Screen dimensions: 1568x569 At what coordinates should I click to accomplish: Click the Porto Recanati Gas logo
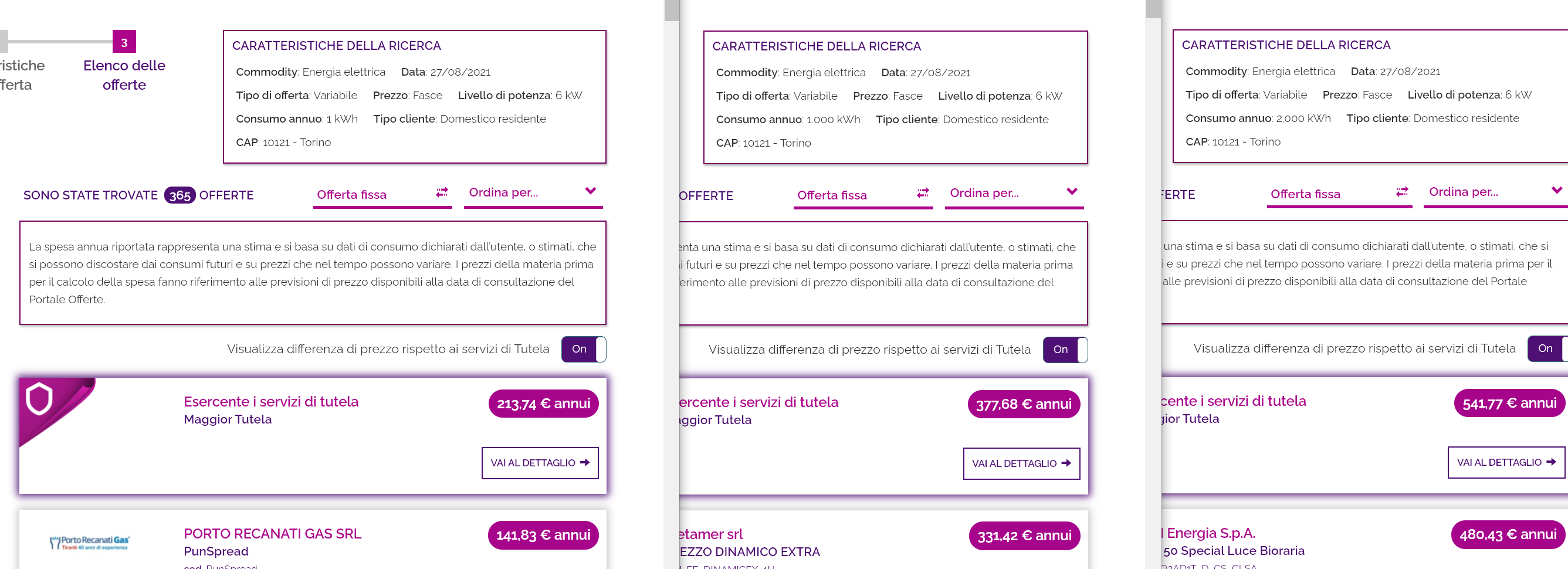point(90,542)
